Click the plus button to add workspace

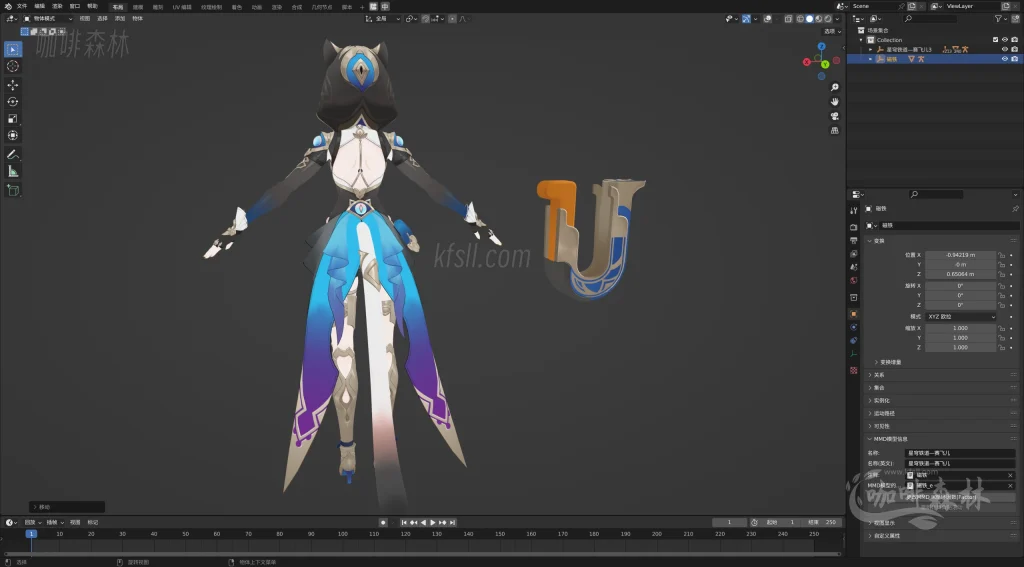pyautogui.click(x=362, y=7)
